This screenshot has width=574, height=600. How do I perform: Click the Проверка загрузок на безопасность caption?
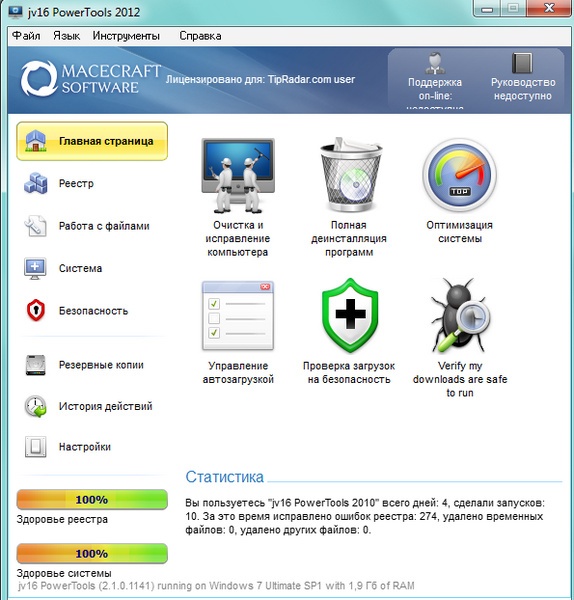[x=349, y=372]
